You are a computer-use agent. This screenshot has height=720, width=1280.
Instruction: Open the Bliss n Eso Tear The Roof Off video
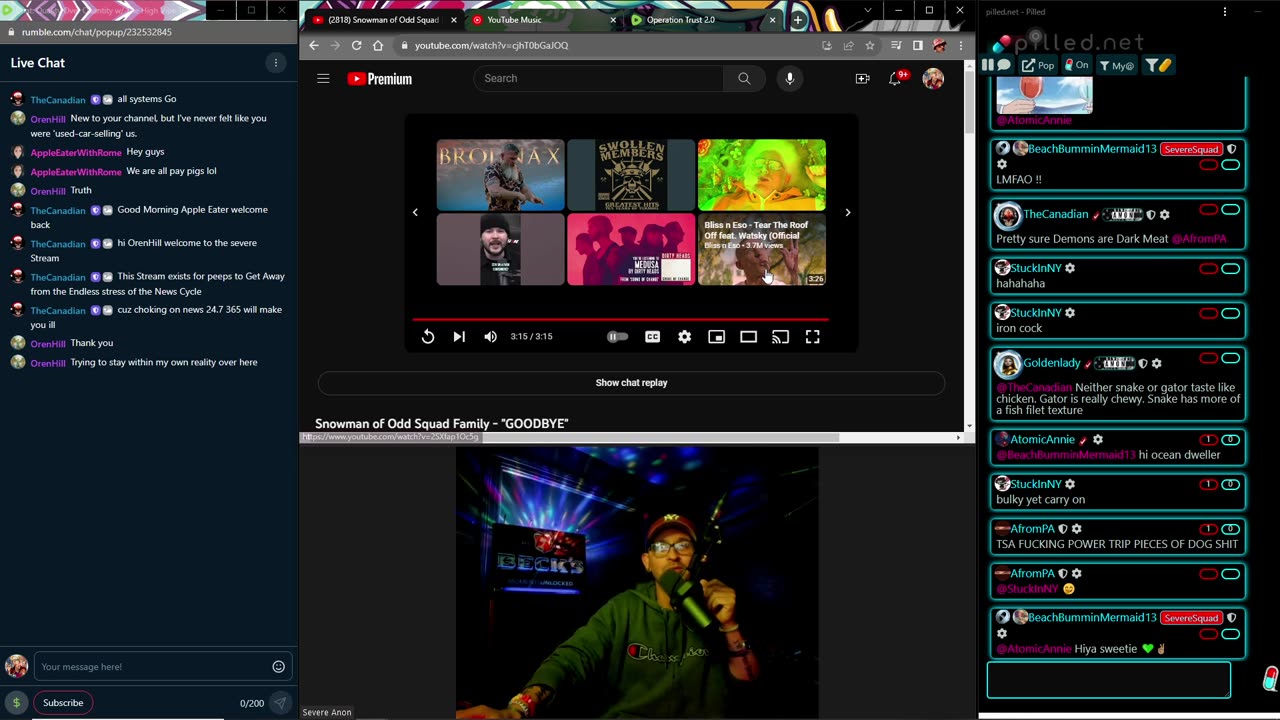pos(762,250)
